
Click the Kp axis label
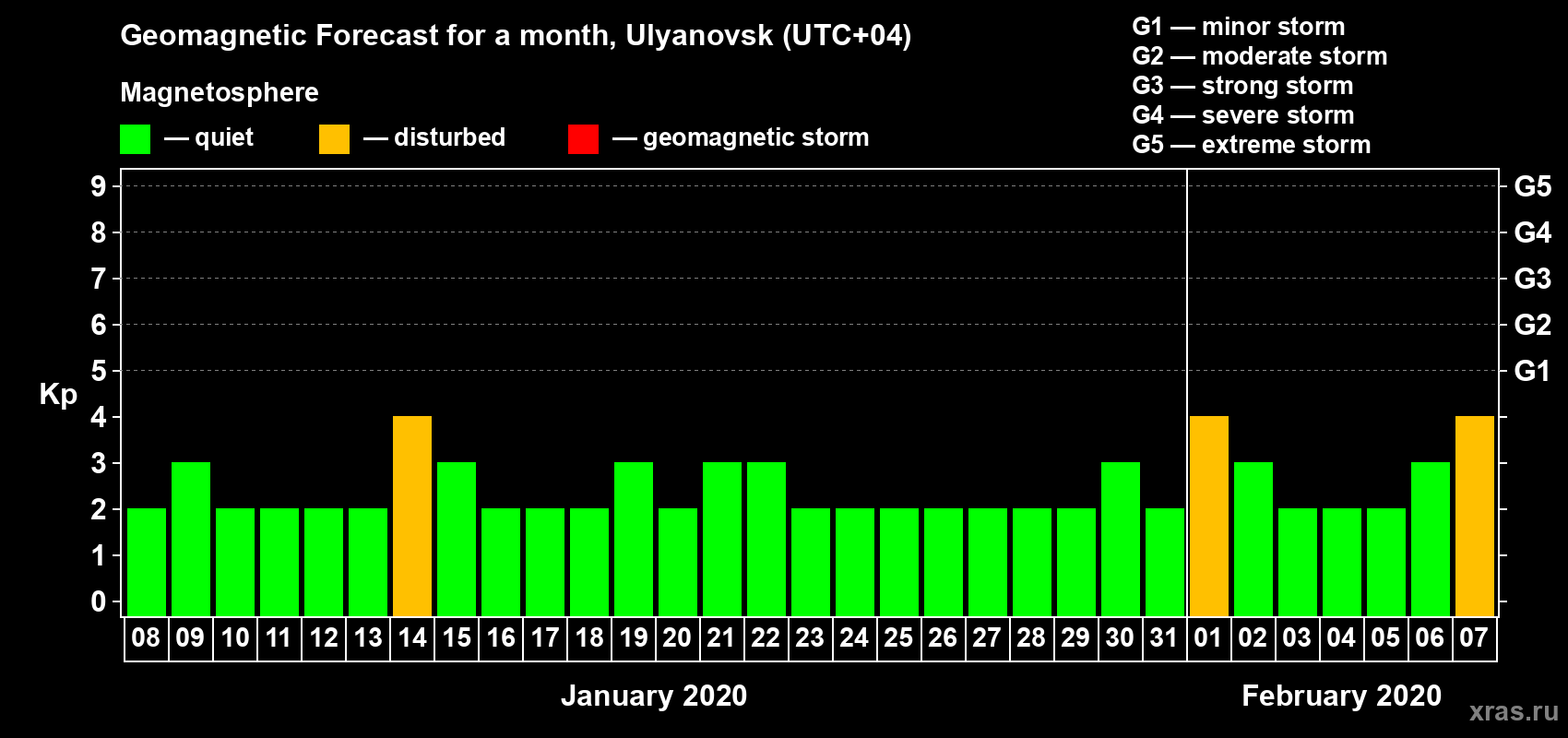point(58,394)
